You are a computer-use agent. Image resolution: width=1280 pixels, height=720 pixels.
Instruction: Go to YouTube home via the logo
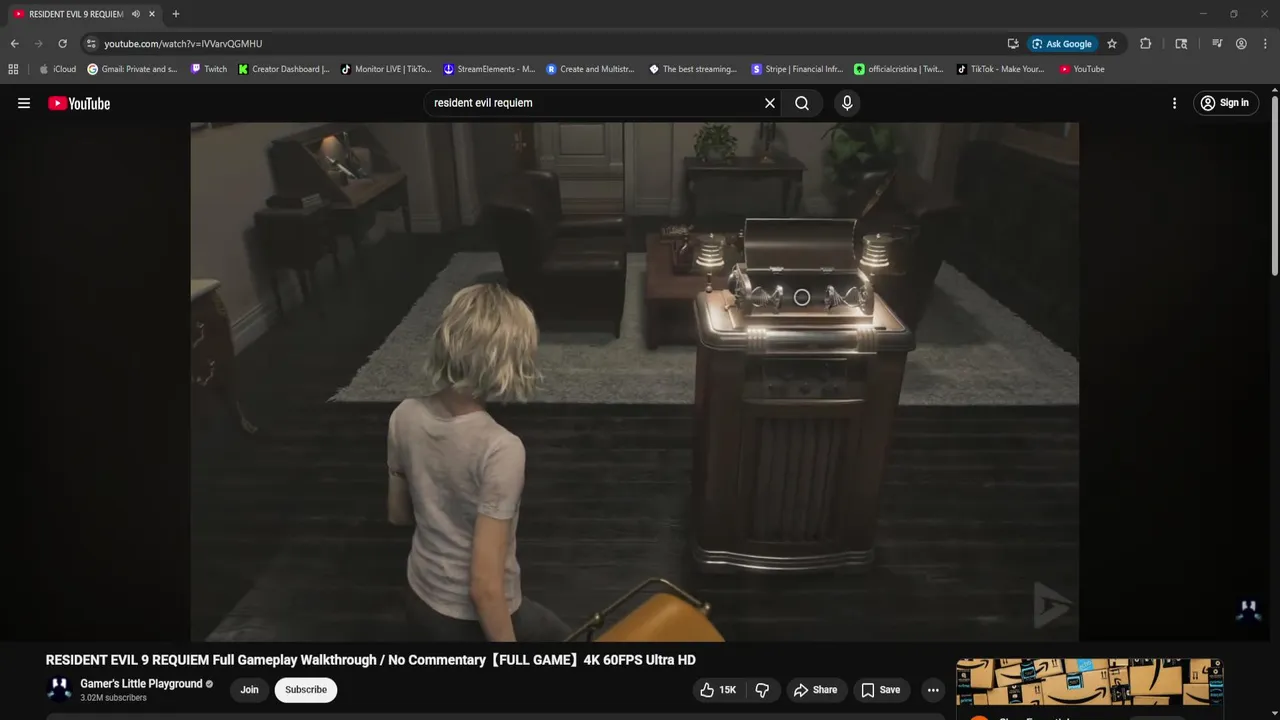point(79,103)
